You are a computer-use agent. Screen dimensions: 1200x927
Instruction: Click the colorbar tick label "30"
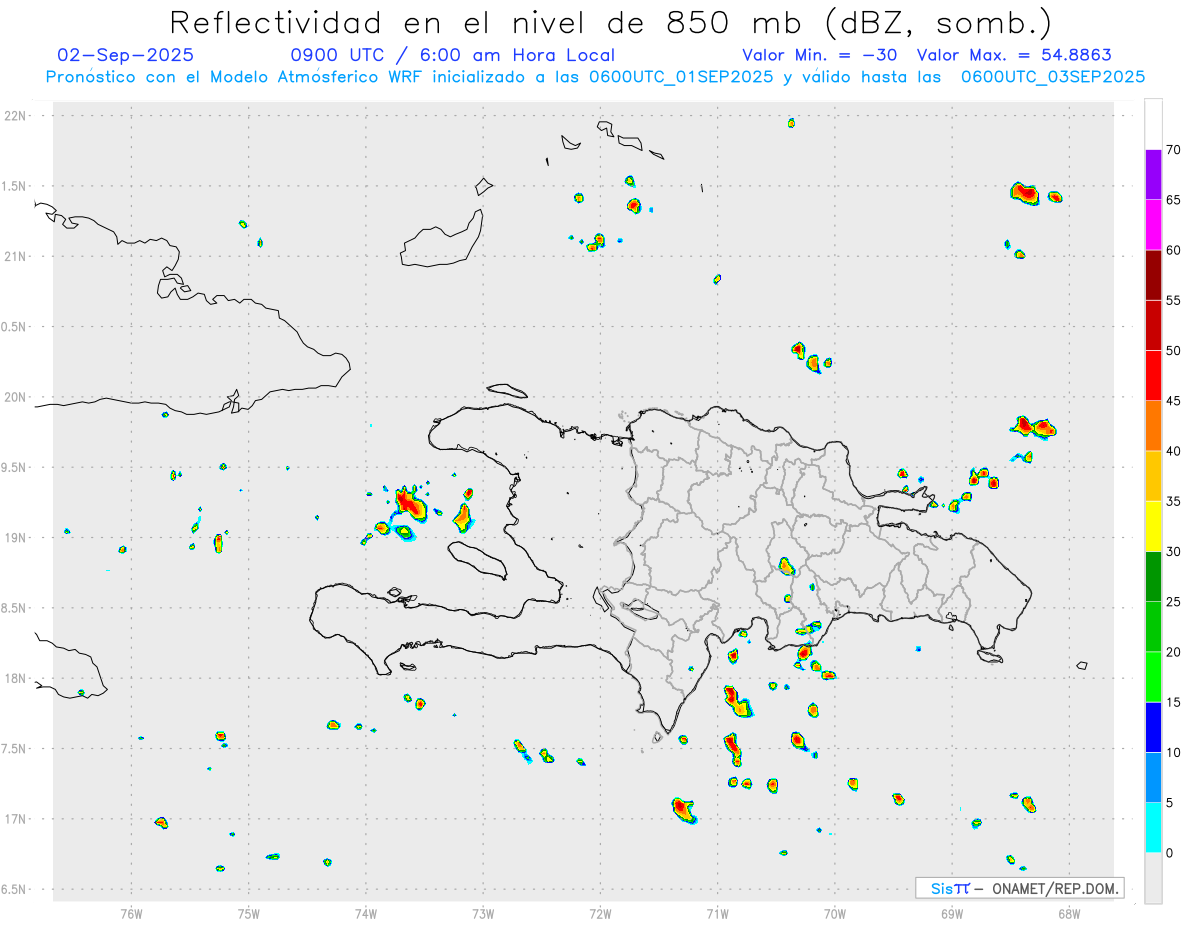[1173, 552]
